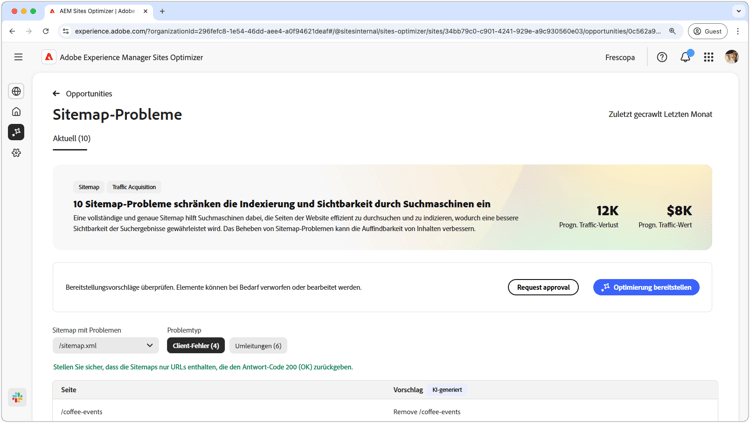Viewport: 750px width, 423px height.
Task: Open the help question mark icon
Action: coord(662,57)
